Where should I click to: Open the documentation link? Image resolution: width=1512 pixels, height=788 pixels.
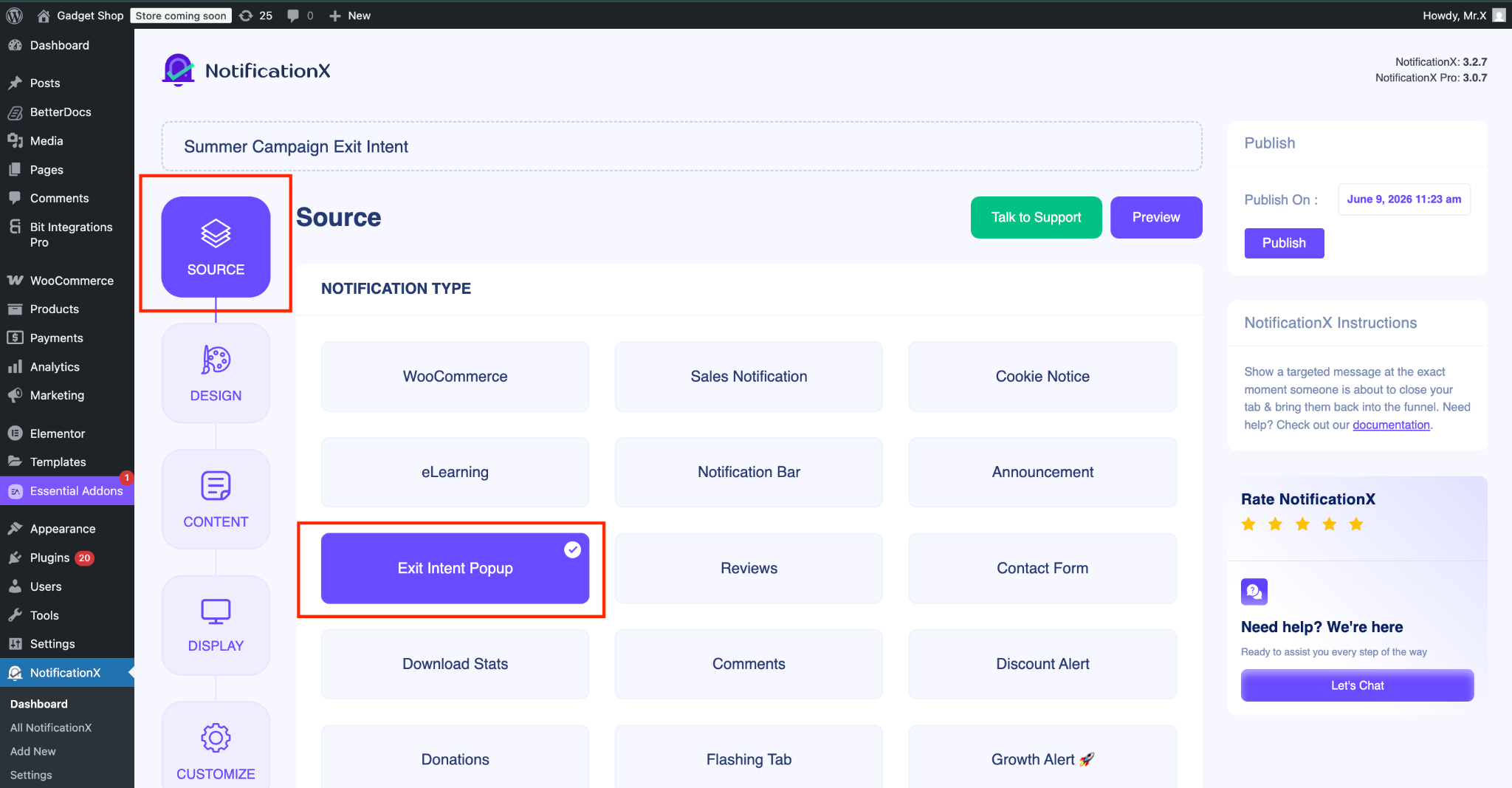(1391, 425)
